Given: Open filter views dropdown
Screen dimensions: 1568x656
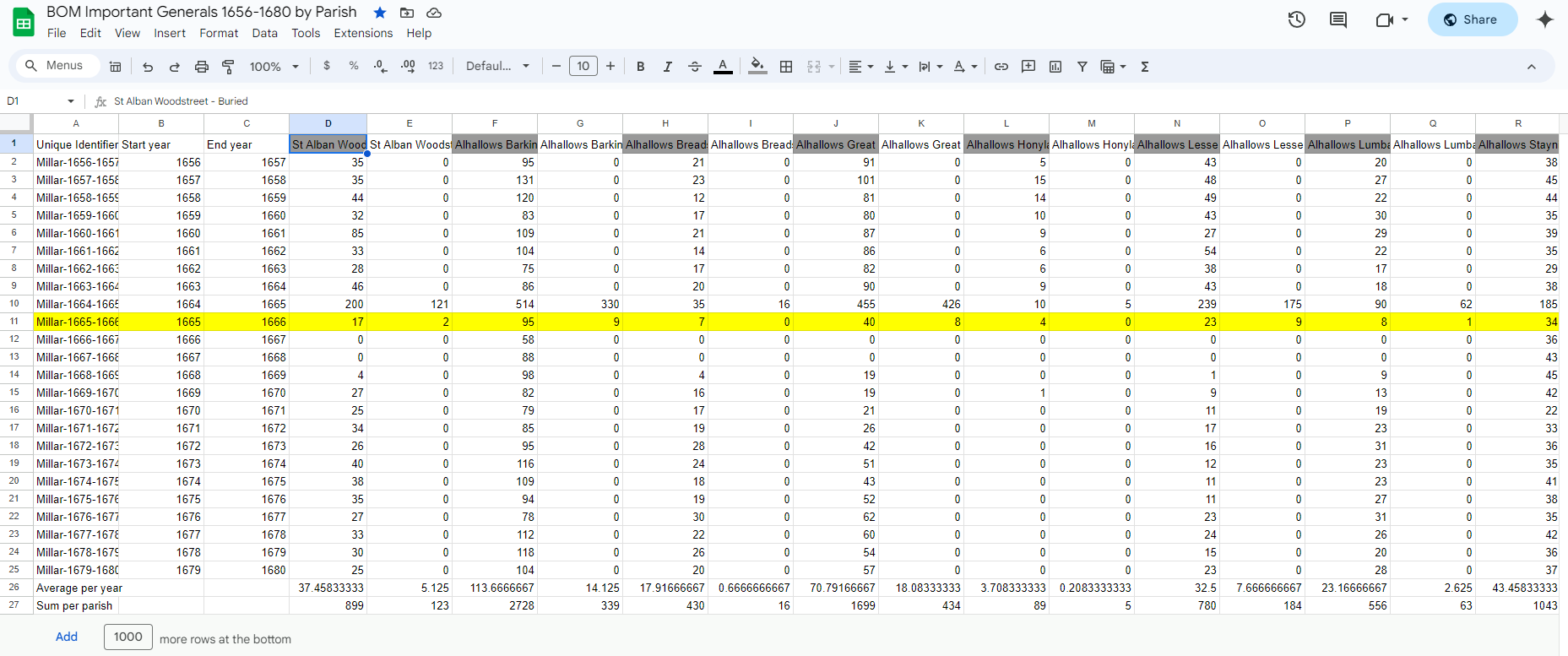Looking at the screenshot, I should tap(1114, 67).
